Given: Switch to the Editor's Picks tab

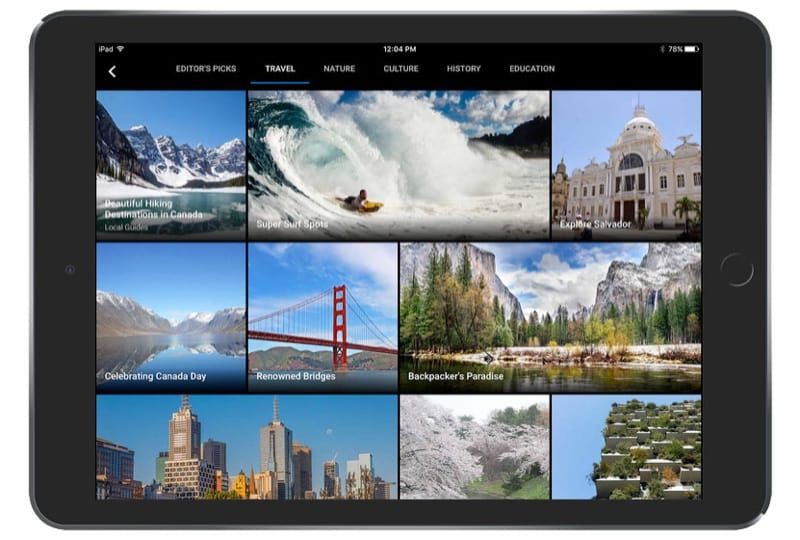Looking at the screenshot, I should pyautogui.click(x=206, y=69).
